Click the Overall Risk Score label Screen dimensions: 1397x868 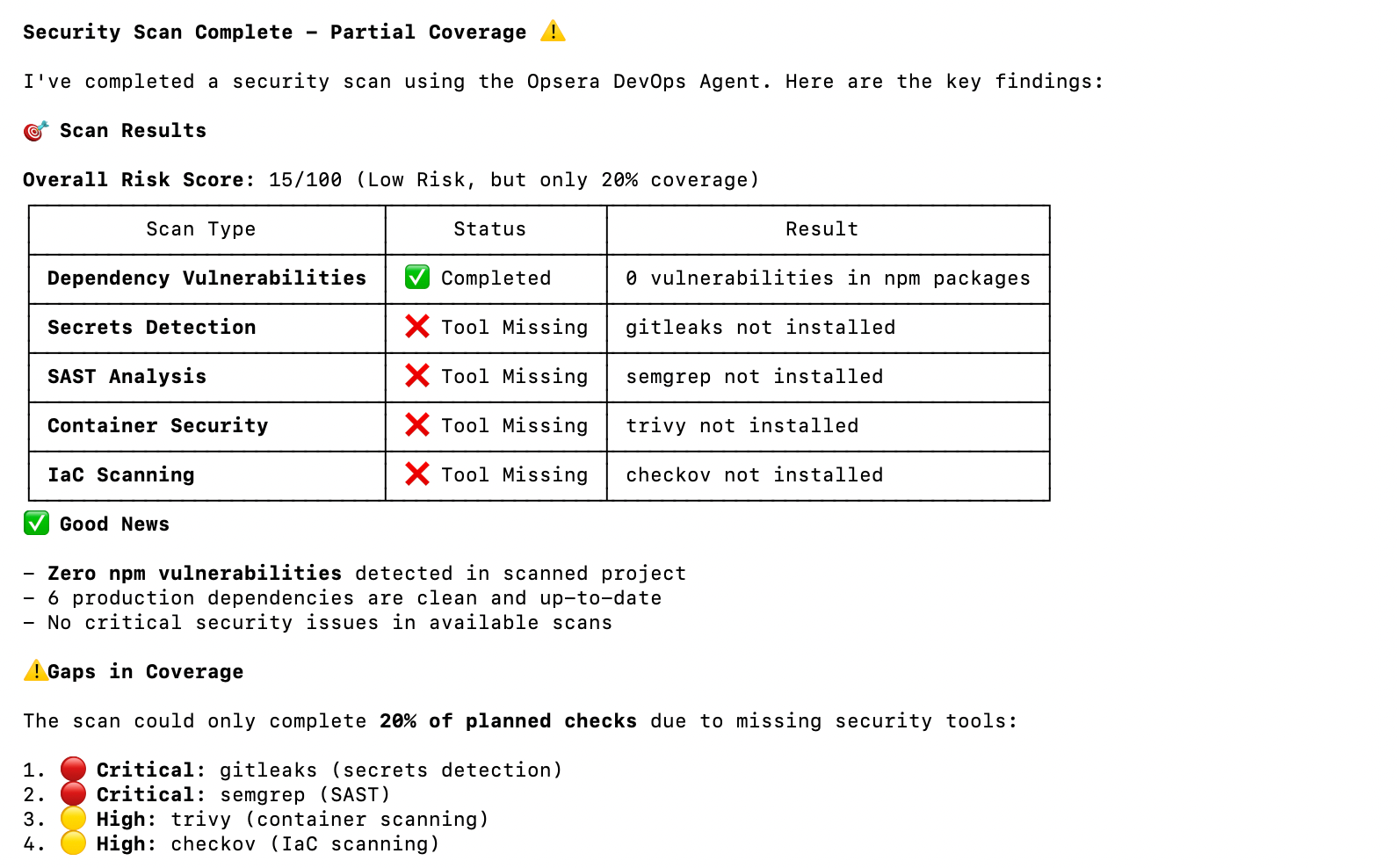pyautogui.click(x=138, y=180)
